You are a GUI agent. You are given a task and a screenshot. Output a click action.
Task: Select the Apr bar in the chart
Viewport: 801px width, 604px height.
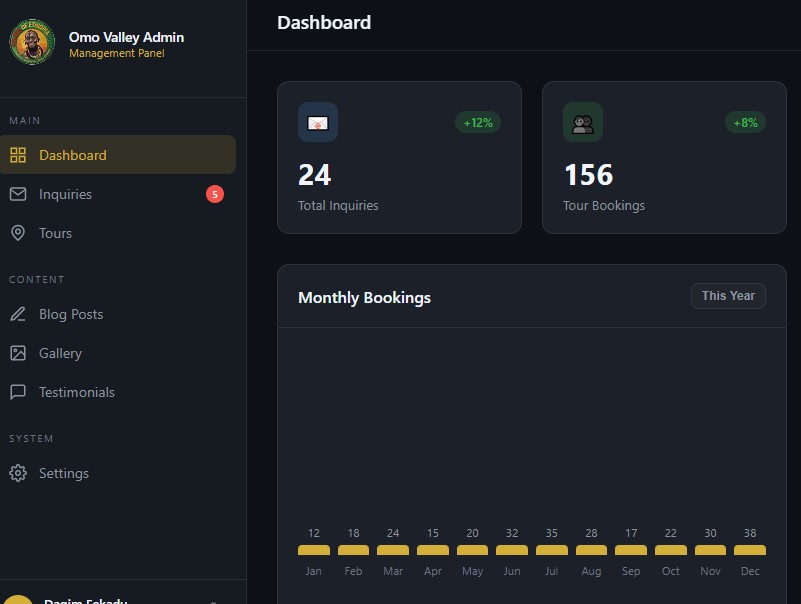pos(433,550)
